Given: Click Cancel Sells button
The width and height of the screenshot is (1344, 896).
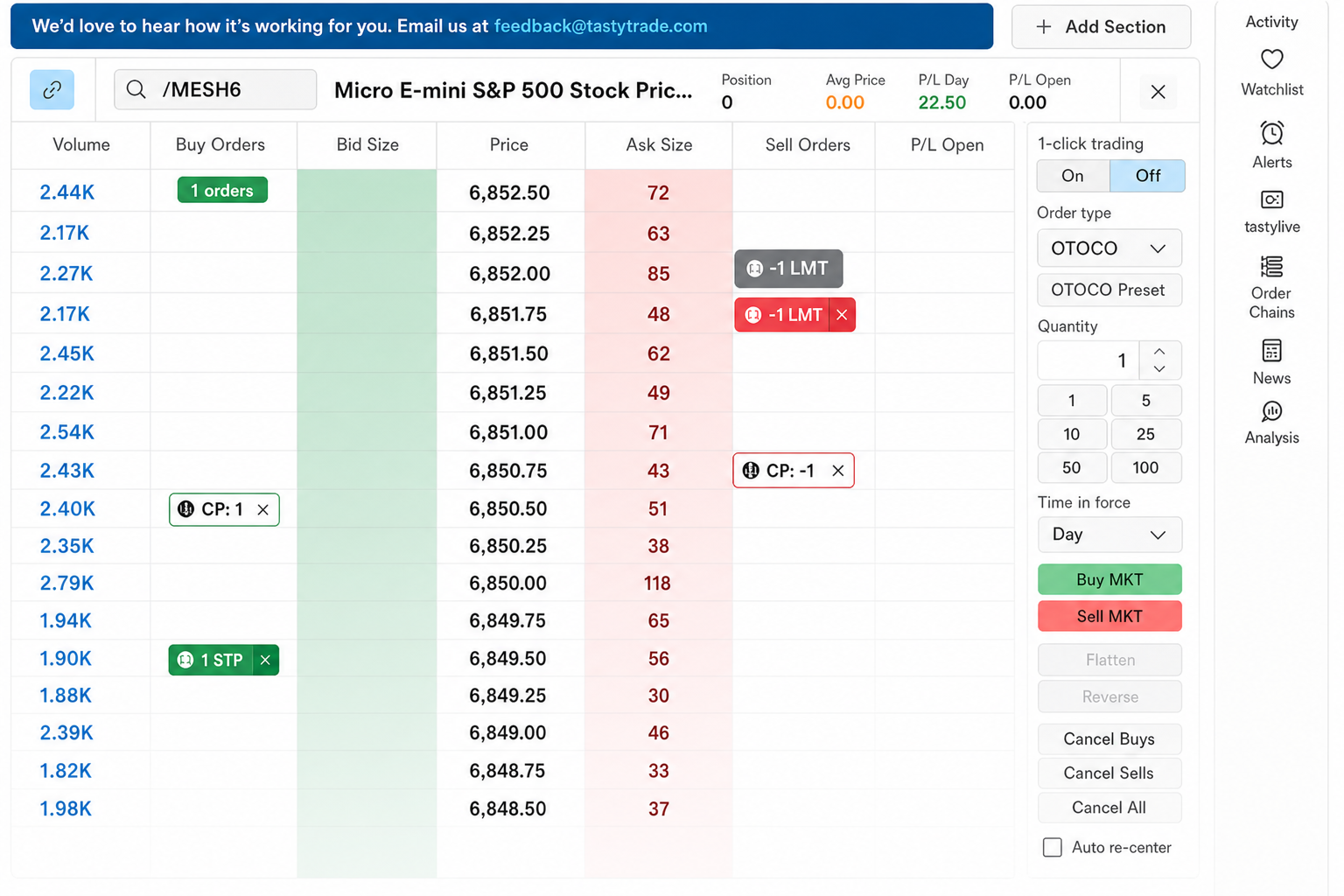Looking at the screenshot, I should click(x=1109, y=773).
